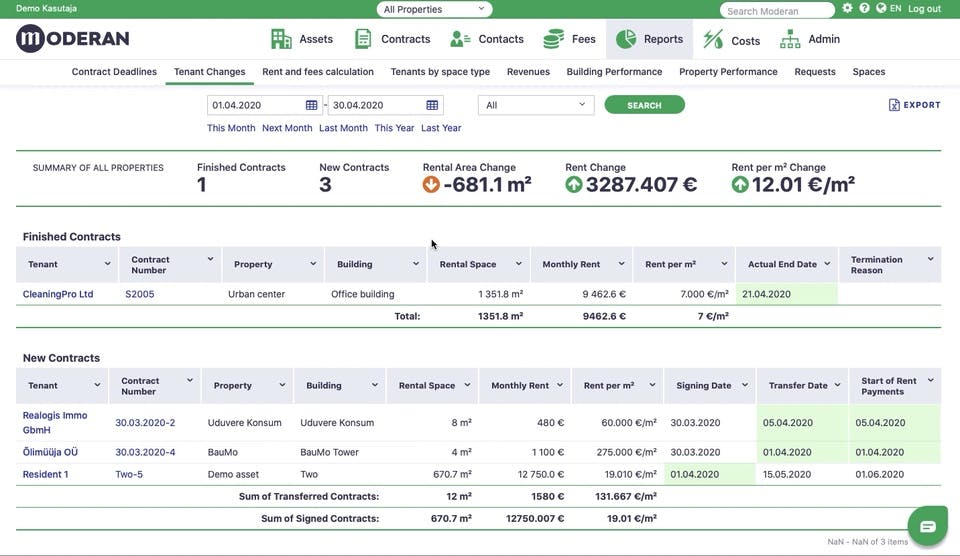Select This Year quick range

pyautogui.click(x=394, y=128)
